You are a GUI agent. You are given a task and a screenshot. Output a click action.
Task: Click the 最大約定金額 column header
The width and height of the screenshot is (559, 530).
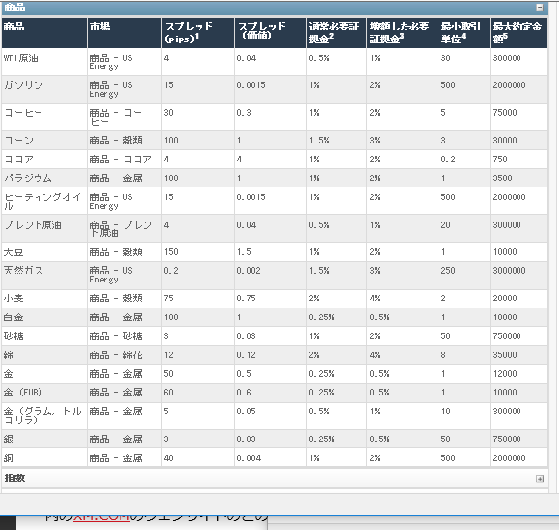click(x=519, y=33)
